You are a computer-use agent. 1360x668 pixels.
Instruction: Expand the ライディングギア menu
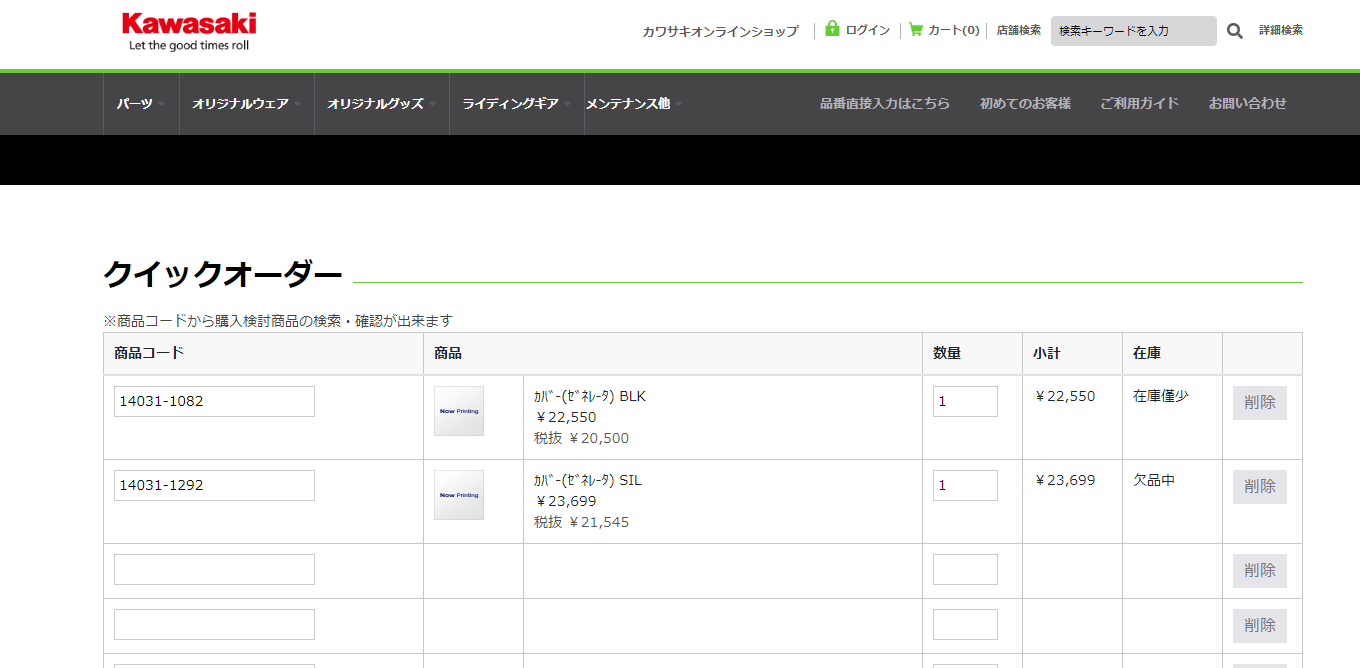coord(516,103)
